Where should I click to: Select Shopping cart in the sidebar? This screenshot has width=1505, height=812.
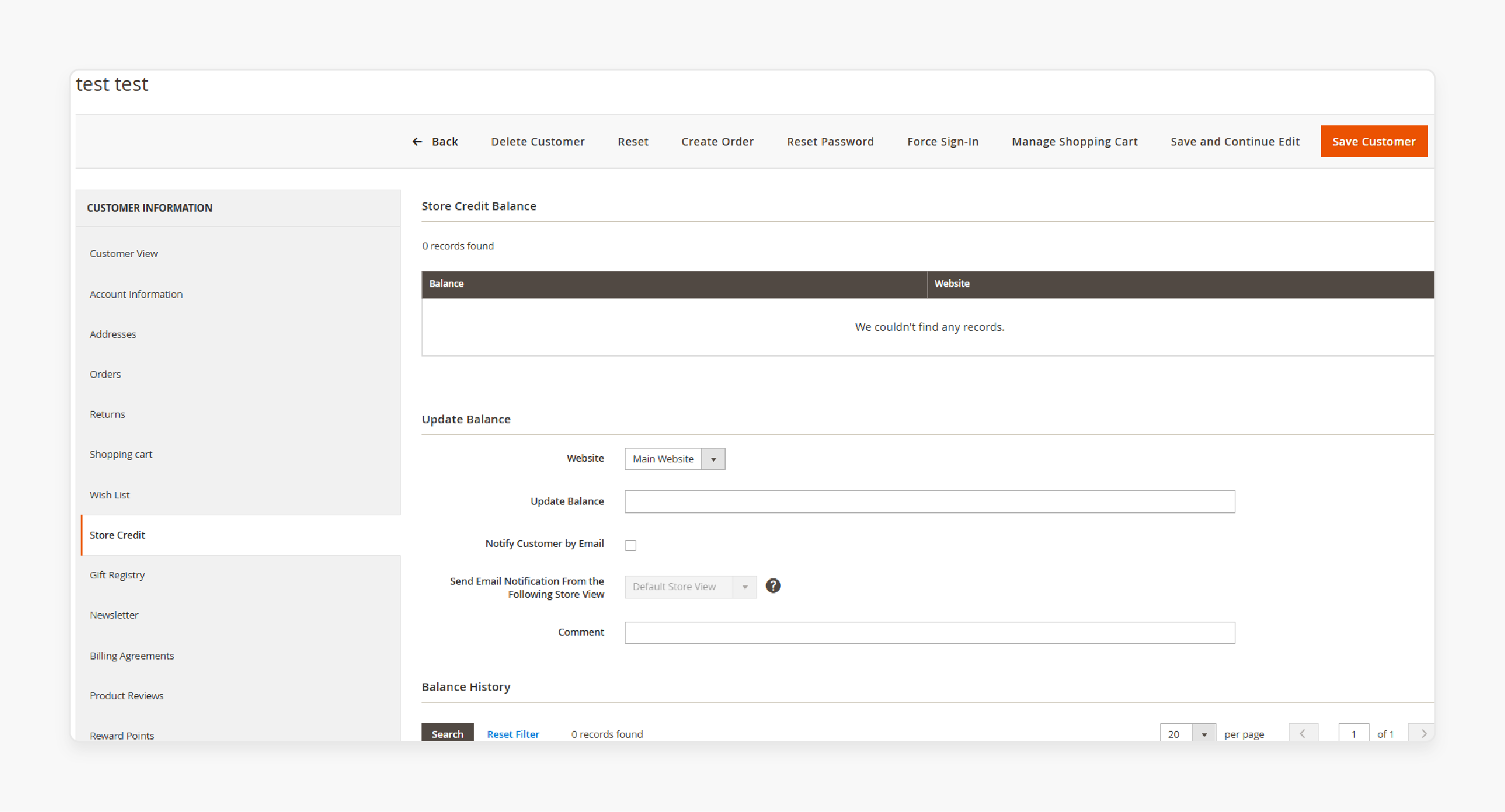pyautogui.click(x=121, y=454)
